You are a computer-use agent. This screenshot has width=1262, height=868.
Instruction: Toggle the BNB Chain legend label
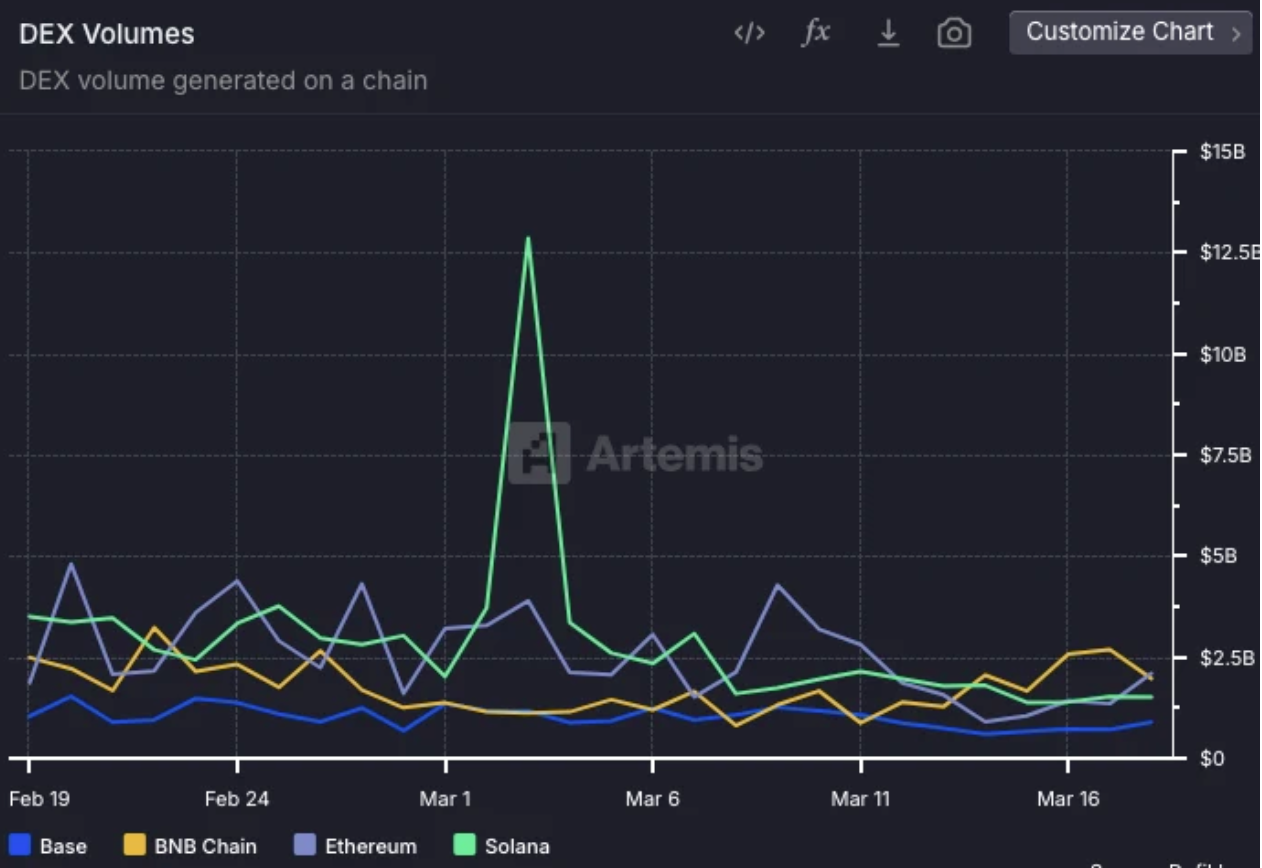click(x=205, y=846)
